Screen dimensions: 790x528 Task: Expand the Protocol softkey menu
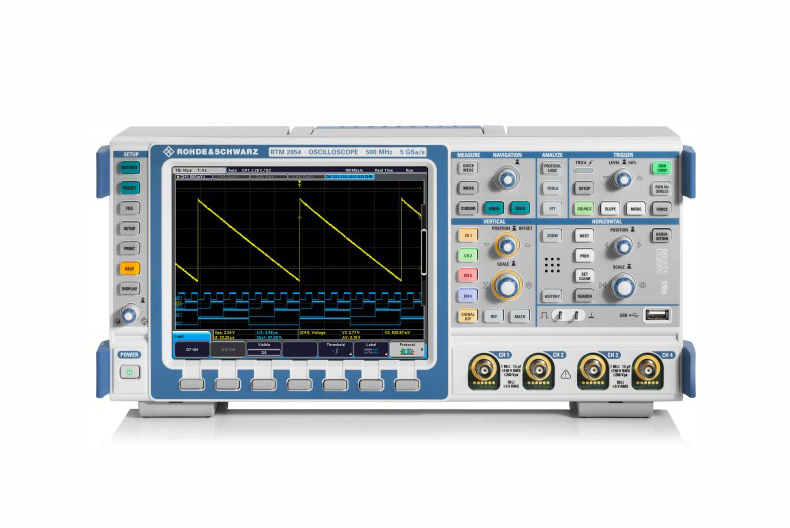406,350
